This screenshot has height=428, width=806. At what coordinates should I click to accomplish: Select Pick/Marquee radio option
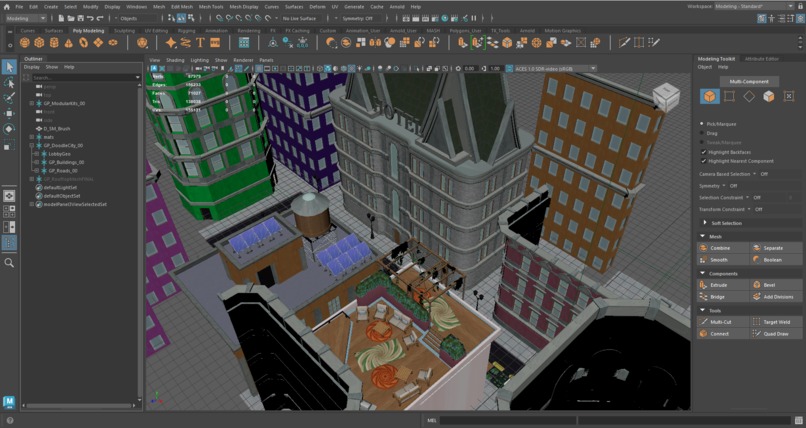702,124
